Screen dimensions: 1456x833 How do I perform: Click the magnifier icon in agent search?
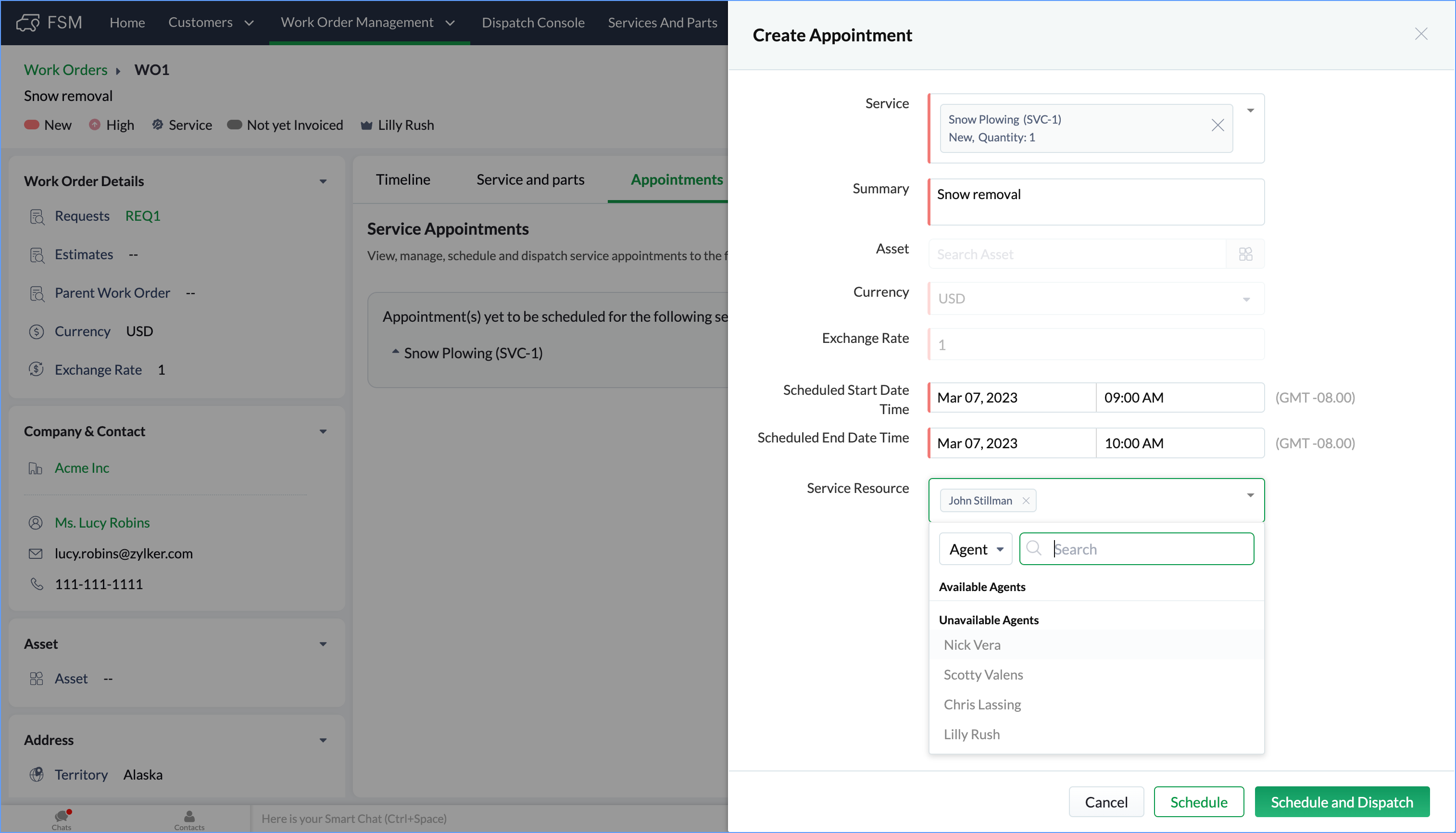click(1033, 549)
